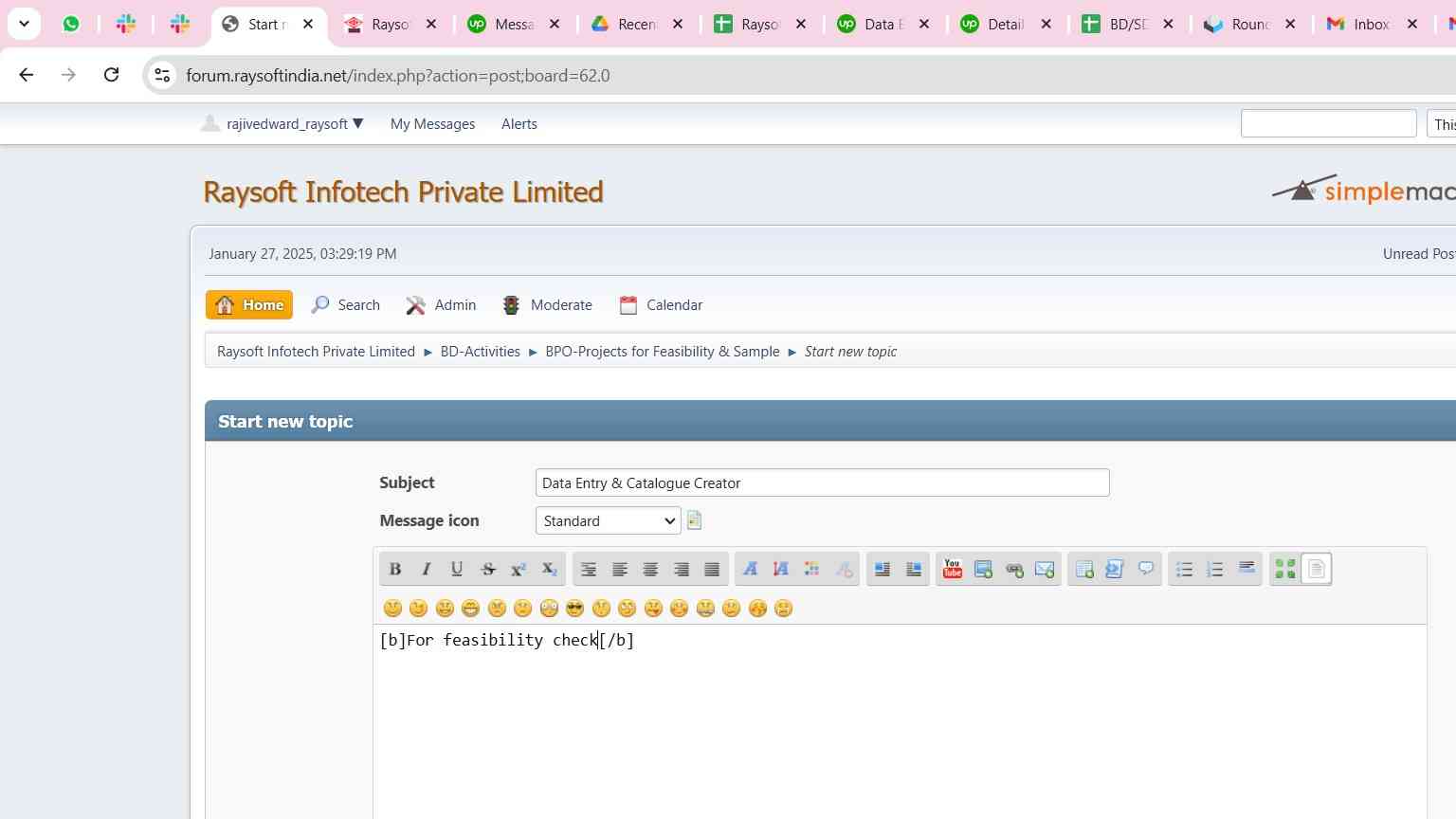The height and width of the screenshot is (819, 1456).
Task: Apply italic formatting in the editor
Action: (x=426, y=569)
